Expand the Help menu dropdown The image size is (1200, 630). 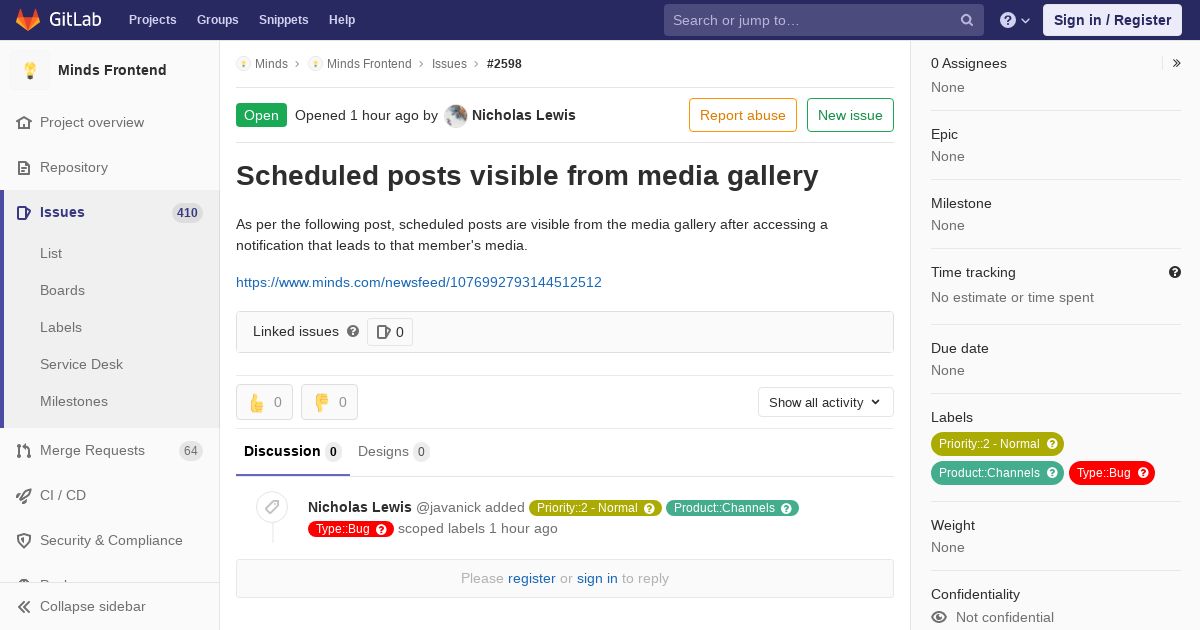click(1015, 20)
